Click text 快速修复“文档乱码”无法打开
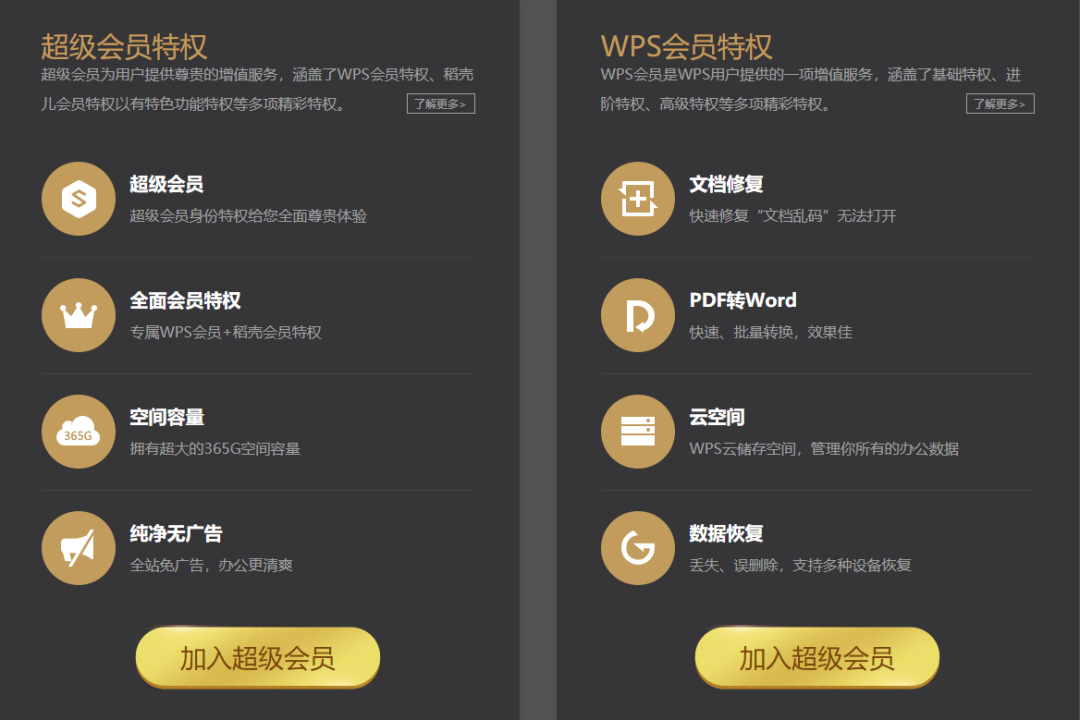 (x=793, y=216)
